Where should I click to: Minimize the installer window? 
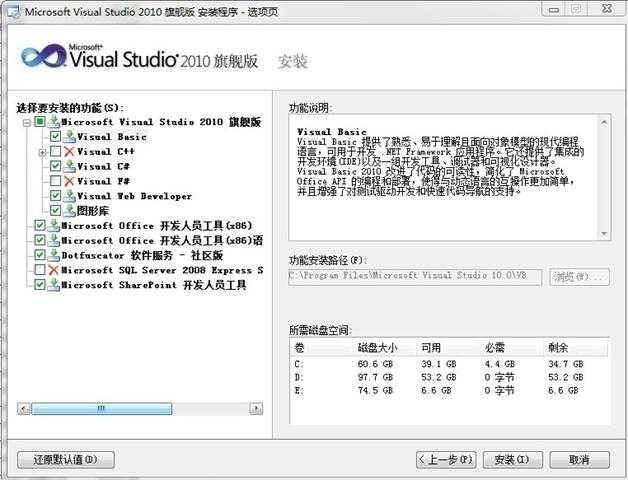click(x=554, y=10)
